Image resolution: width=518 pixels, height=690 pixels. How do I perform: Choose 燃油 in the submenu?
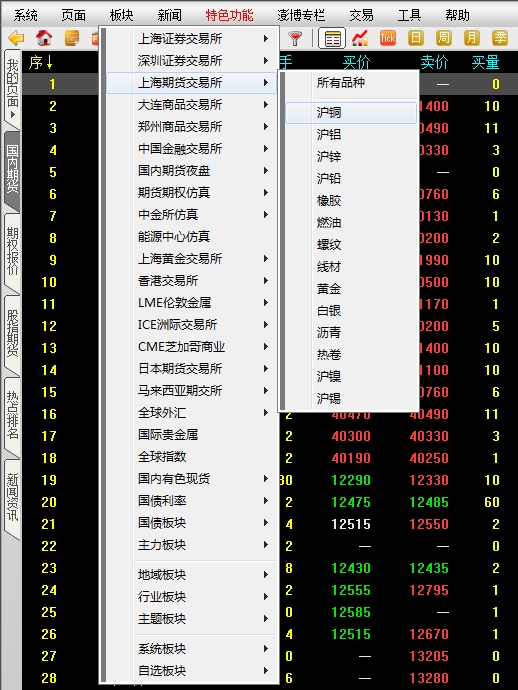click(x=351, y=223)
